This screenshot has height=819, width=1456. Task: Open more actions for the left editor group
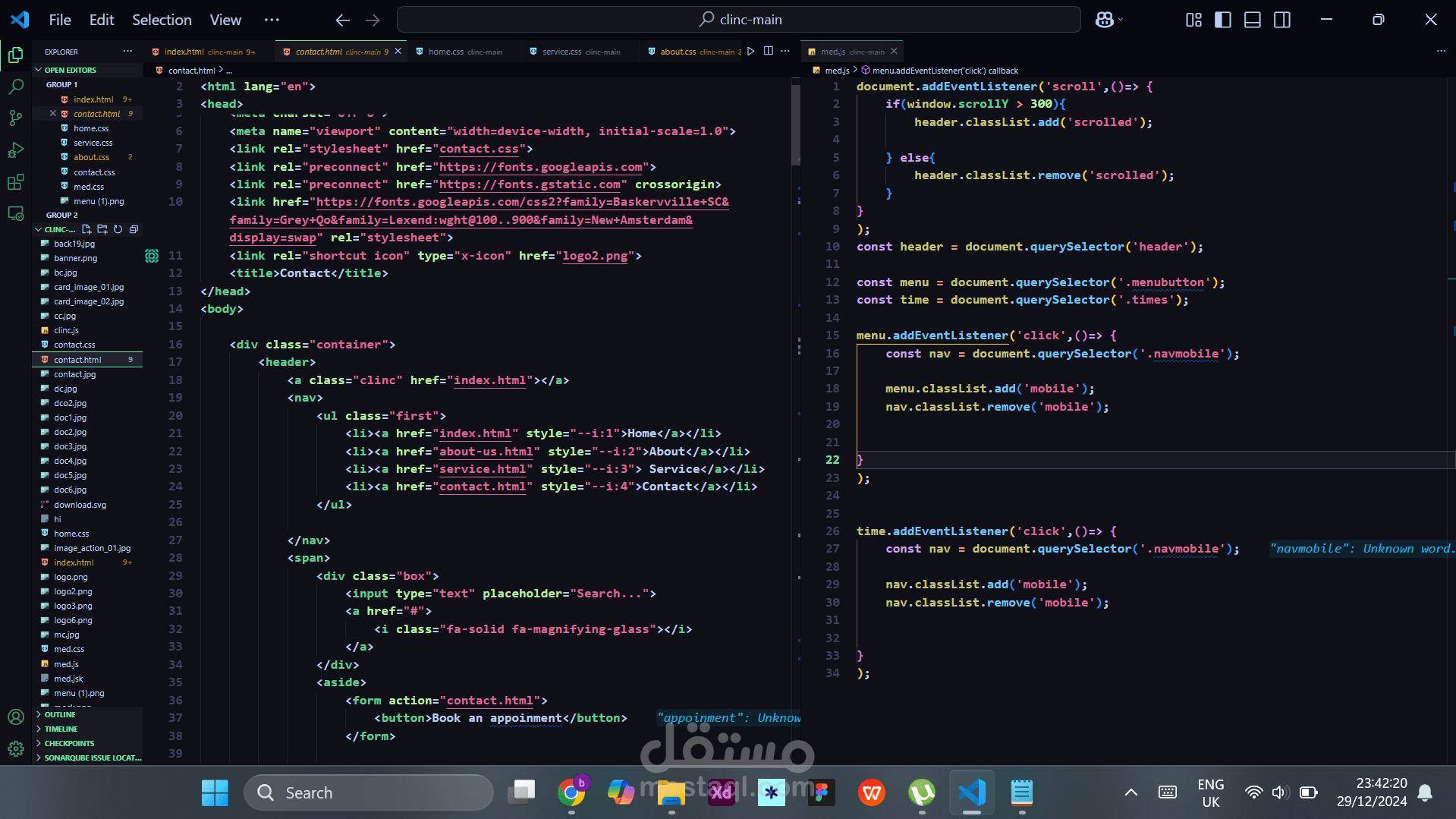pos(785,52)
